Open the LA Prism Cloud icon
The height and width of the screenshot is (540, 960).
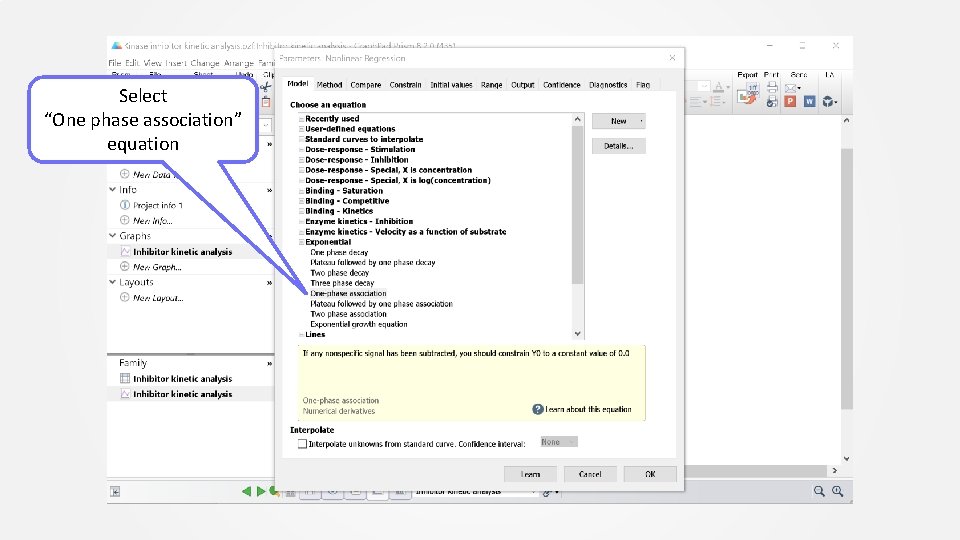click(828, 102)
